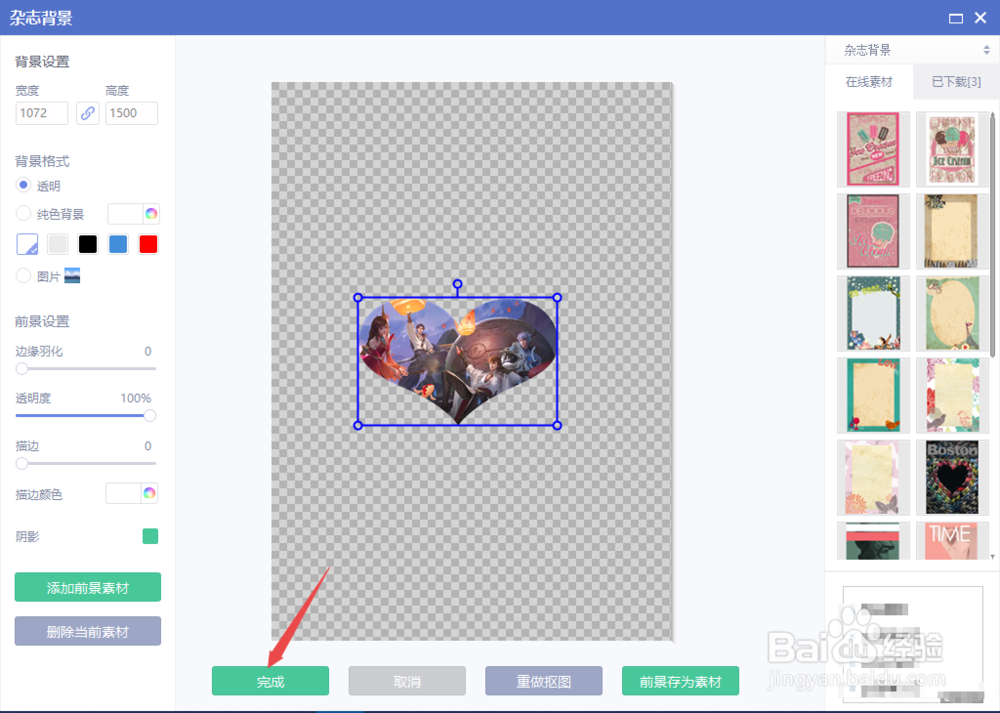Image resolution: width=1000 pixels, height=713 pixels.
Task: Click the top-right resize handle of selection box
Action: [557, 298]
